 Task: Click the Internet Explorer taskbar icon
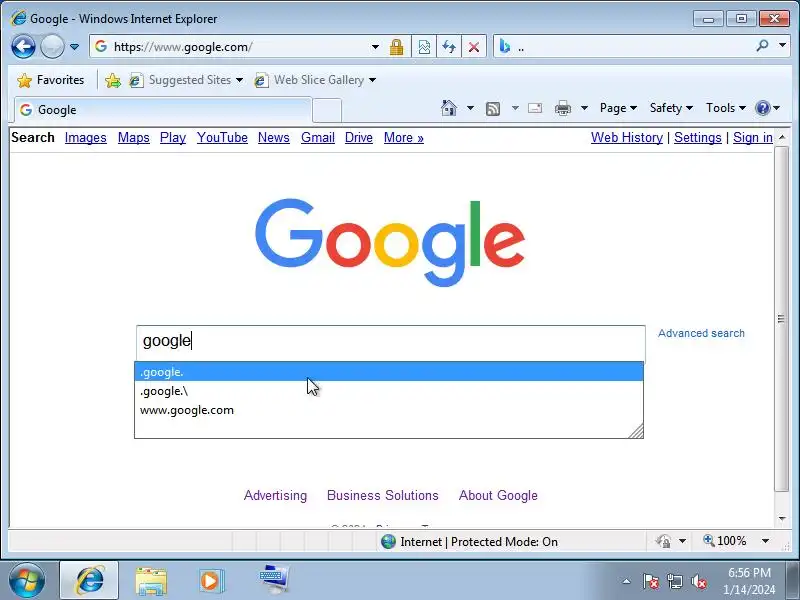tap(90, 580)
